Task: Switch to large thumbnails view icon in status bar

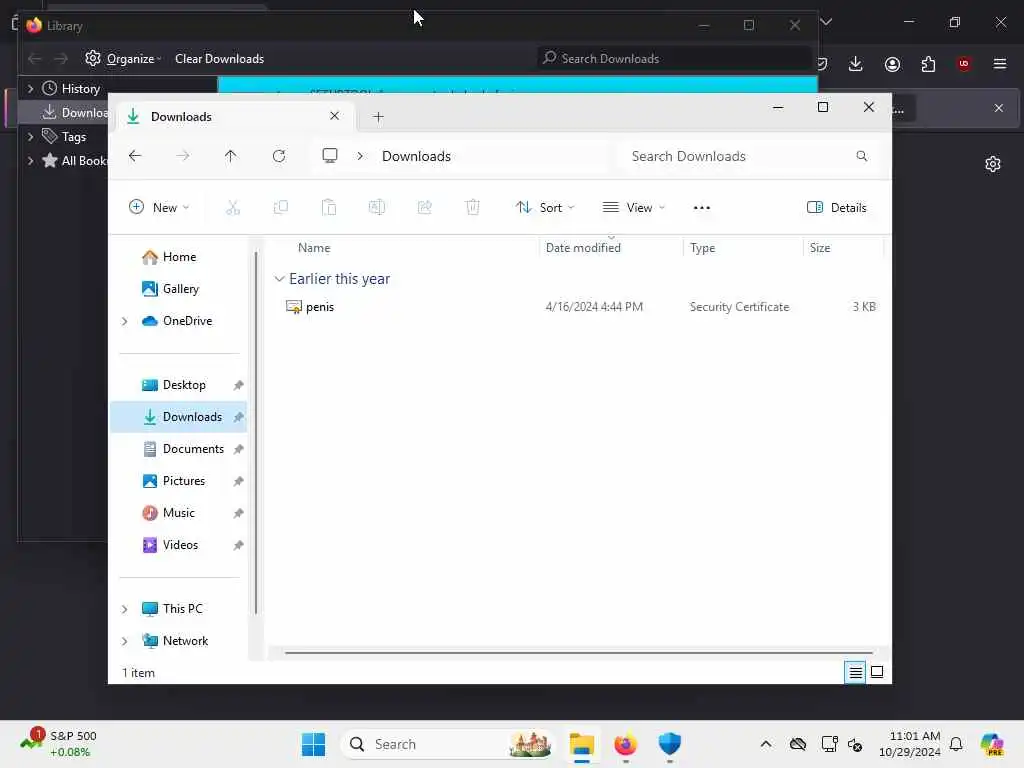Action: tap(877, 672)
